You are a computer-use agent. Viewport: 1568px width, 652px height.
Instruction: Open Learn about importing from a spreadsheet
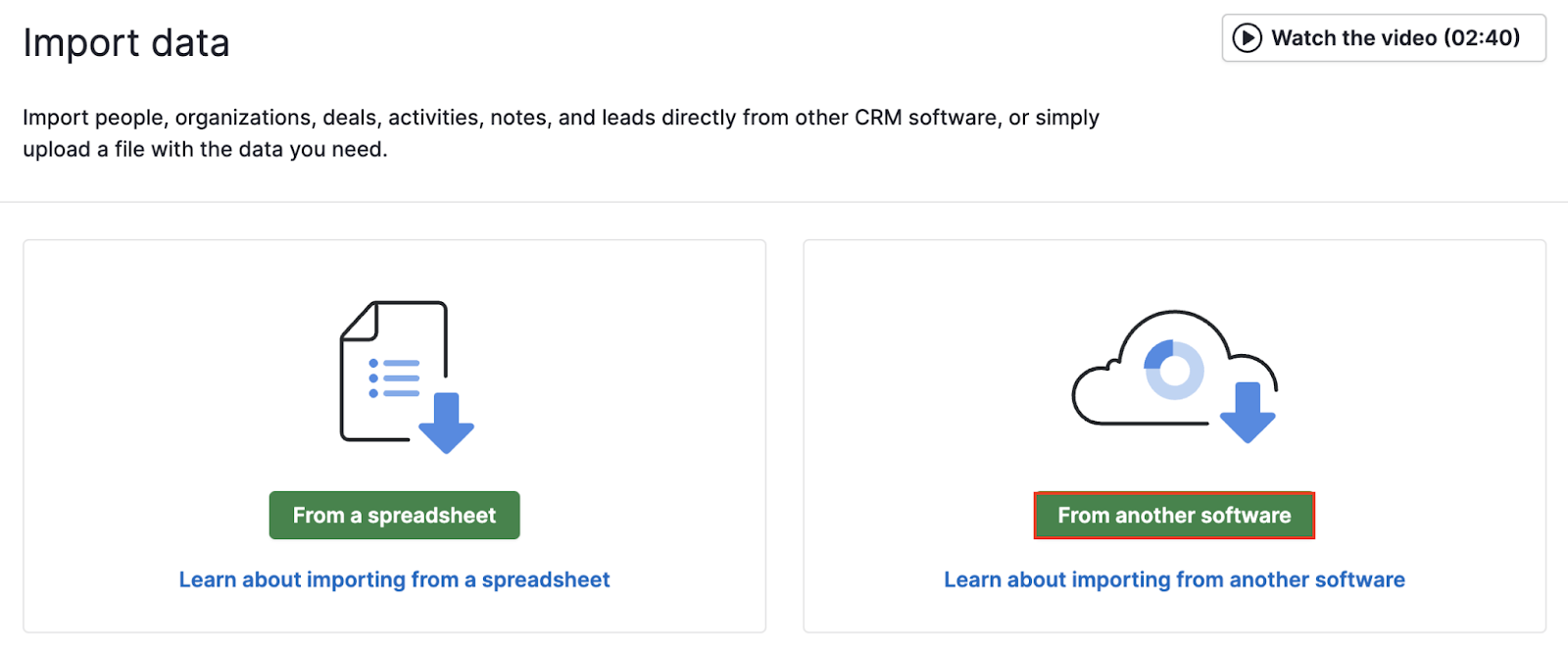tap(394, 579)
